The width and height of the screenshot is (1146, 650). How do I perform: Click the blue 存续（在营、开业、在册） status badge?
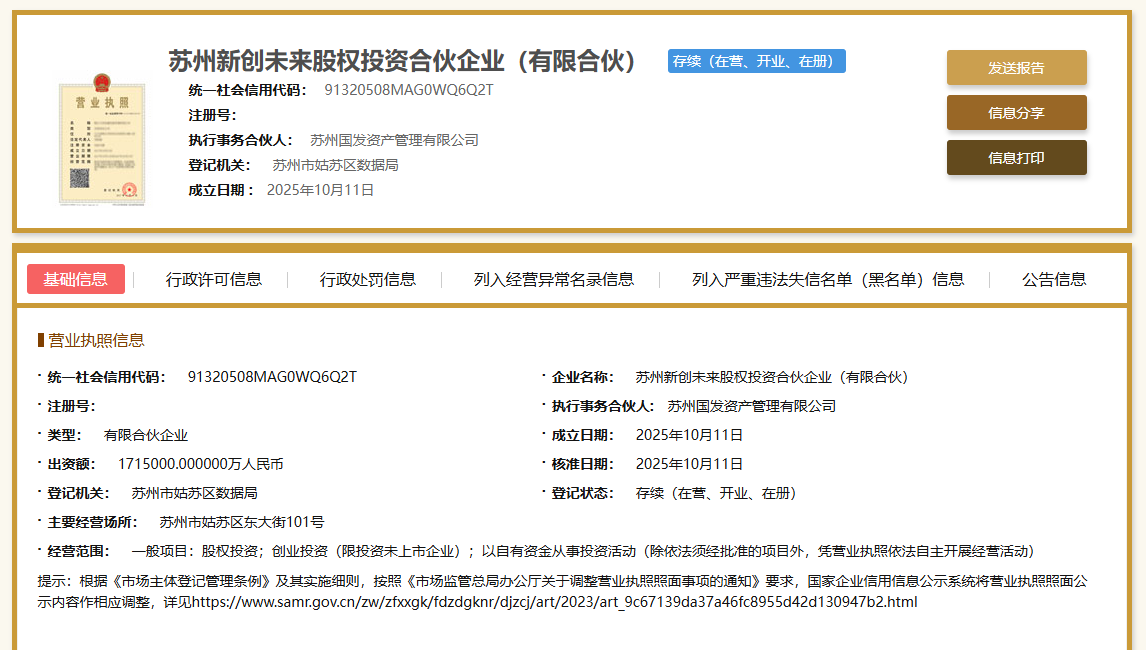(756, 61)
